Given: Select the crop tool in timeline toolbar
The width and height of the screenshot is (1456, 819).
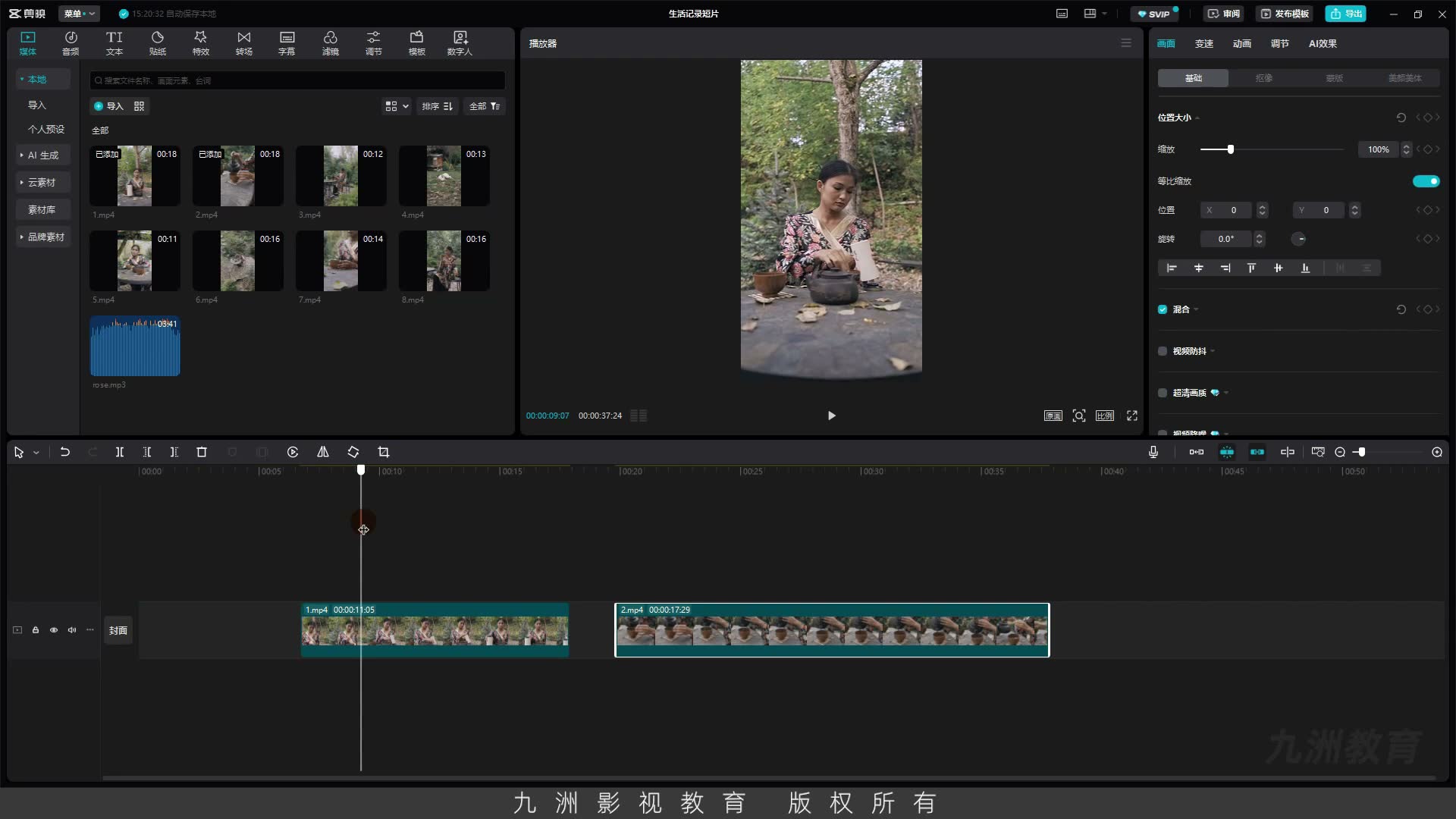Looking at the screenshot, I should pos(384,452).
